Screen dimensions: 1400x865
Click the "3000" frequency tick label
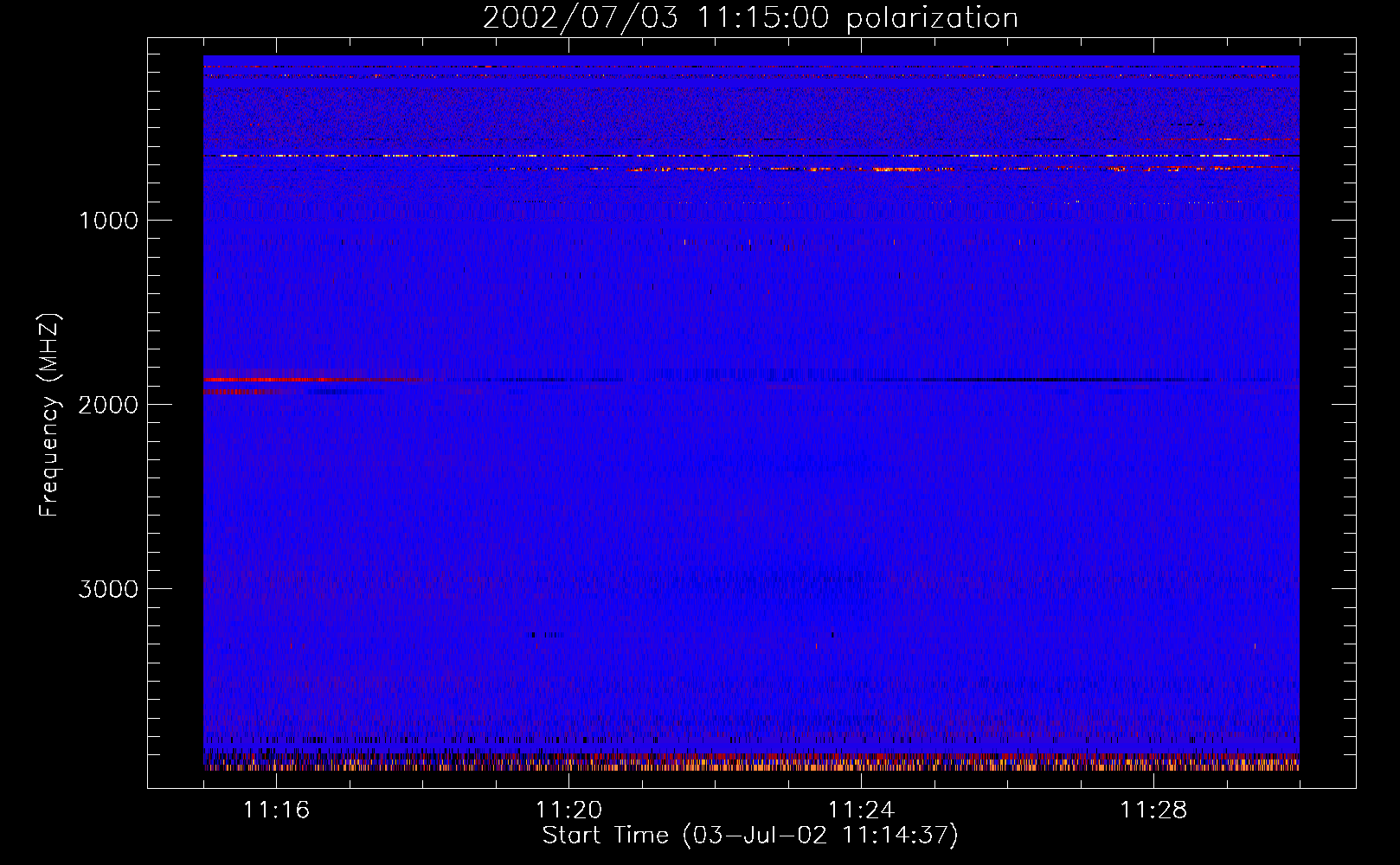(108, 589)
